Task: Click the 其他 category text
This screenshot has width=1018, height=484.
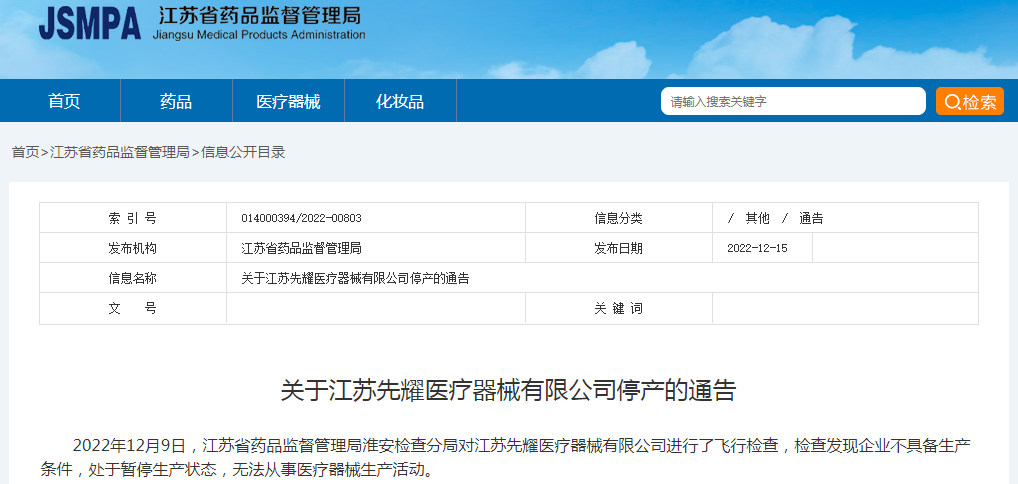Action: [x=757, y=218]
